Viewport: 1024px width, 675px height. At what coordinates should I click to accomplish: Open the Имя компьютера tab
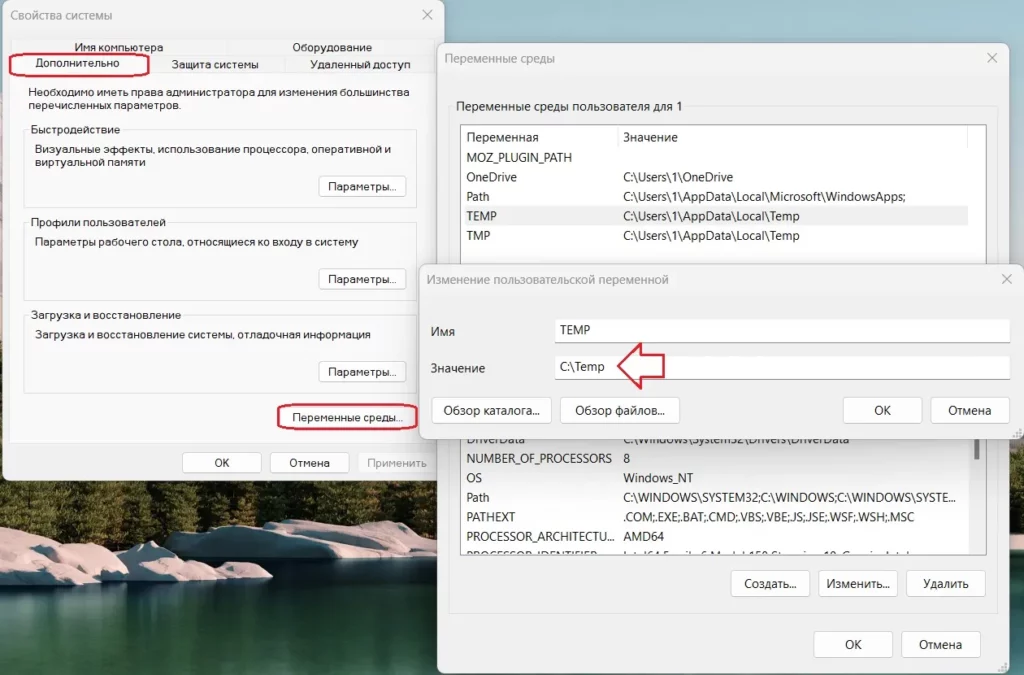point(118,47)
